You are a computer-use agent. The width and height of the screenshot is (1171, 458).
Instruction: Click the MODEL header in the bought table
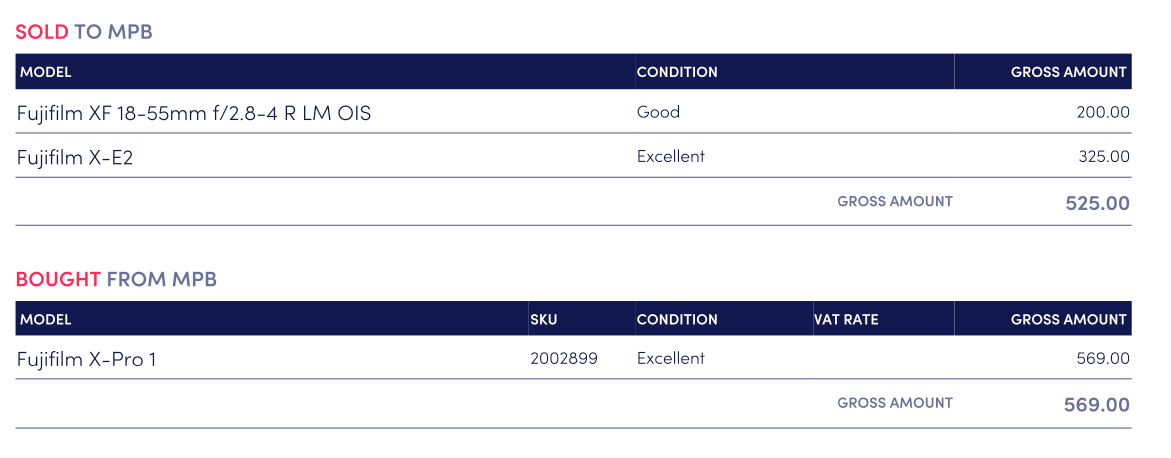pyautogui.click(x=46, y=320)
